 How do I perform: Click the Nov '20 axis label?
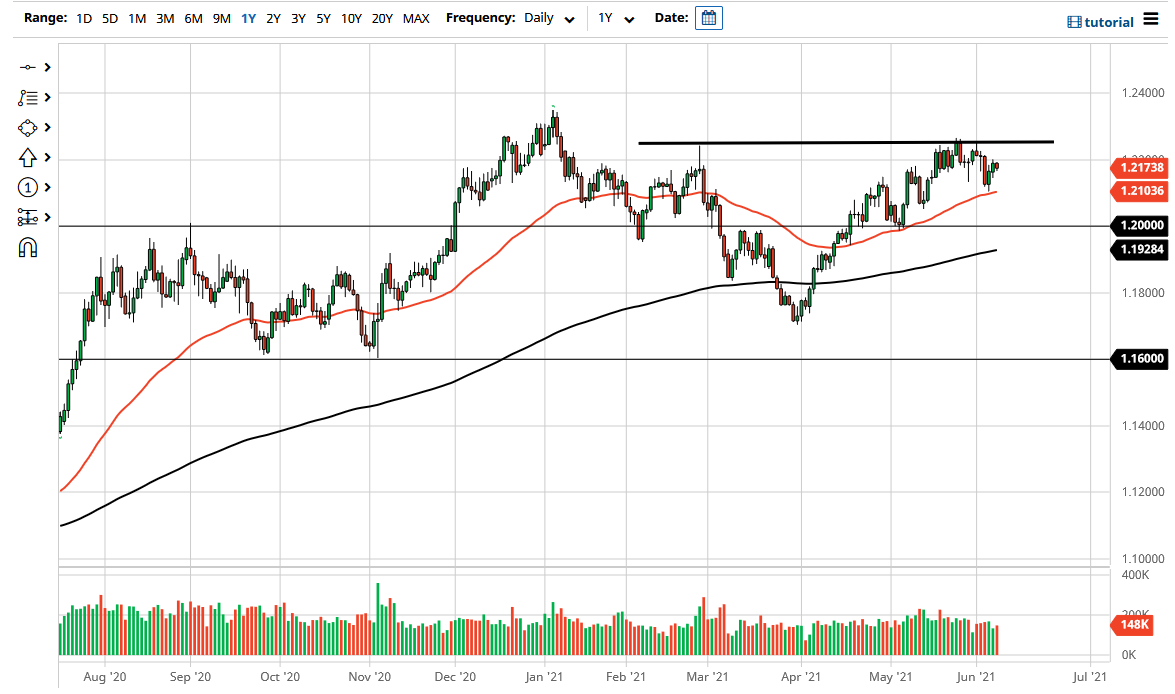point(369,677)
